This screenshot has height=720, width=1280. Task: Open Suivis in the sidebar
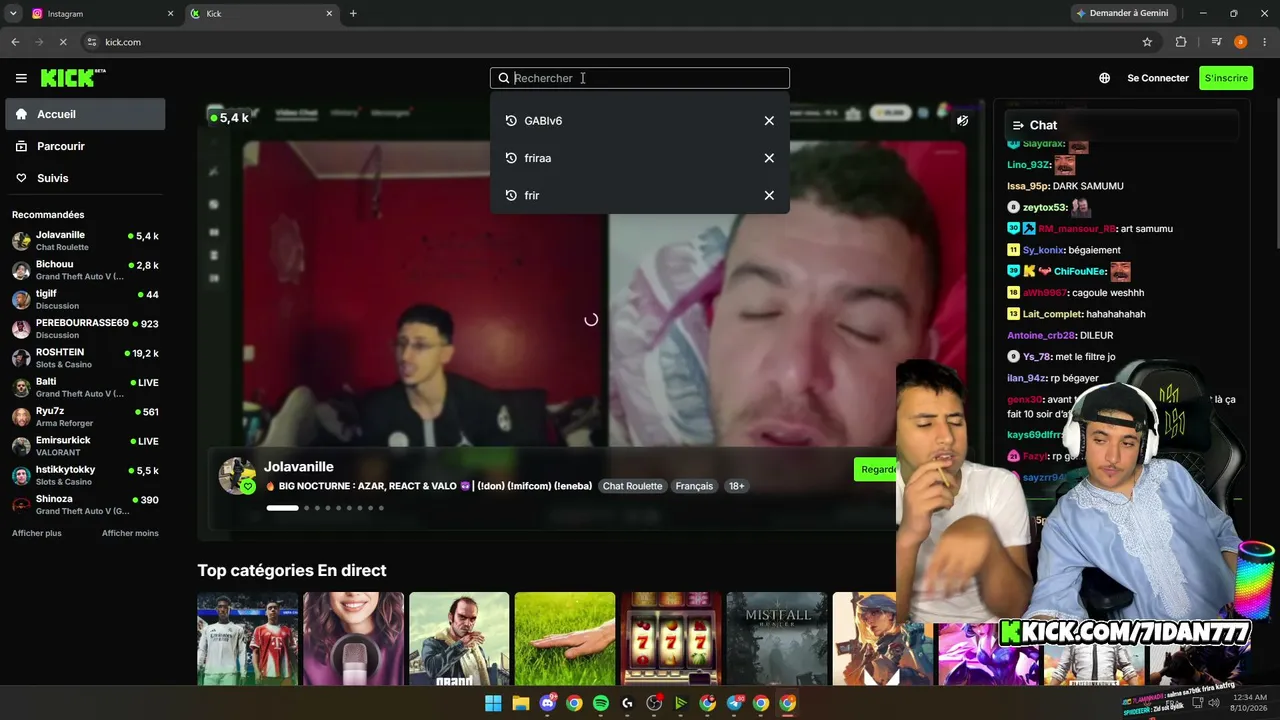coord(85,178)
